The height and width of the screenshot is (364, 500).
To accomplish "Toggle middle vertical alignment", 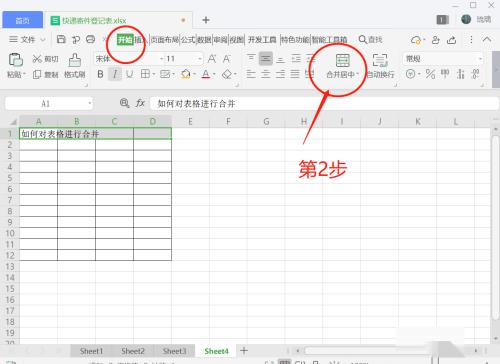I will pos(266,59).
